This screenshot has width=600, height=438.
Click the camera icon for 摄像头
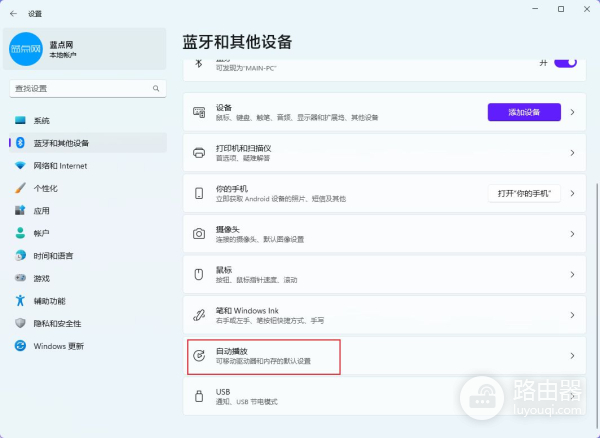(x=199, y=234)
